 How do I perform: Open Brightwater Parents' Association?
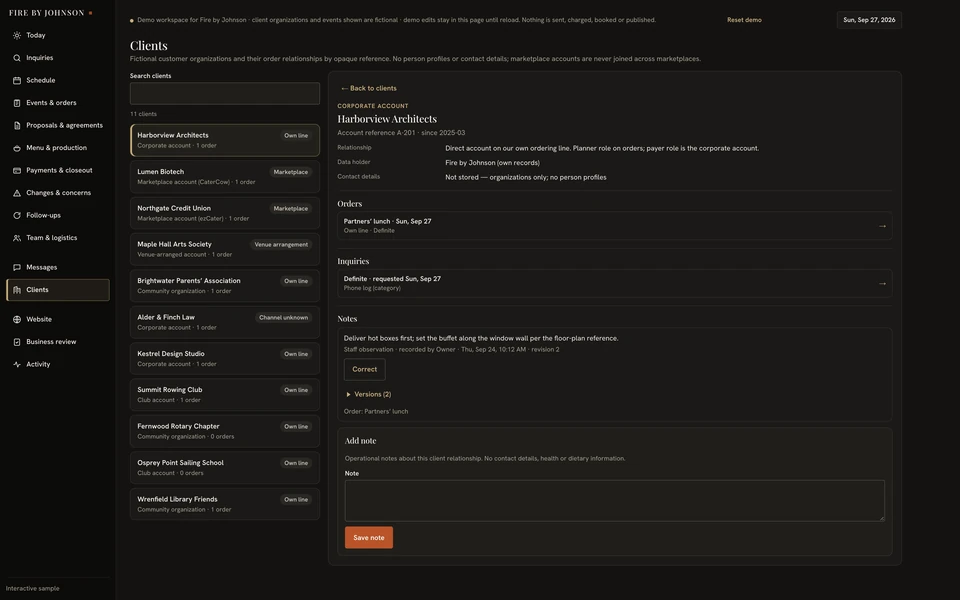pos(225,286)
